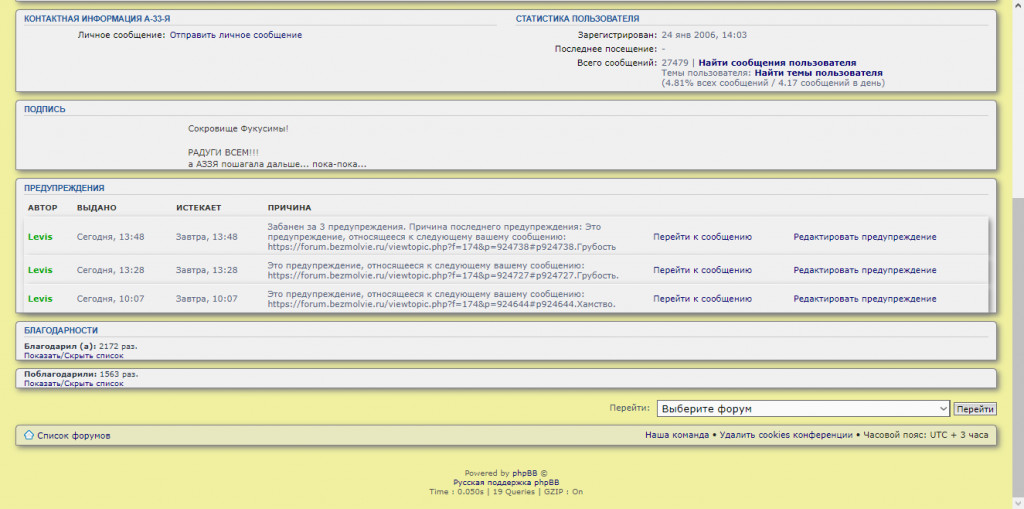
Task: Click the Перейти button next to forum selector
Action: (x=975, y=409)
